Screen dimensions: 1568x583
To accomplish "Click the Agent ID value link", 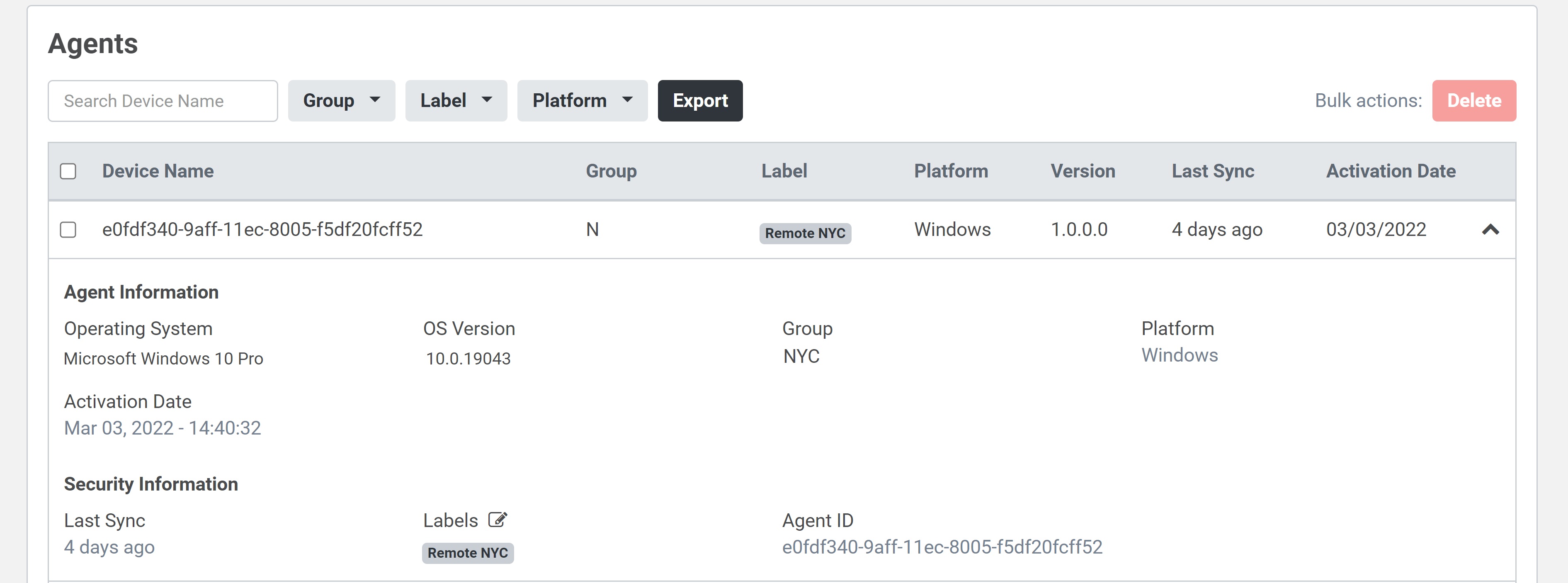I will 941,547.
